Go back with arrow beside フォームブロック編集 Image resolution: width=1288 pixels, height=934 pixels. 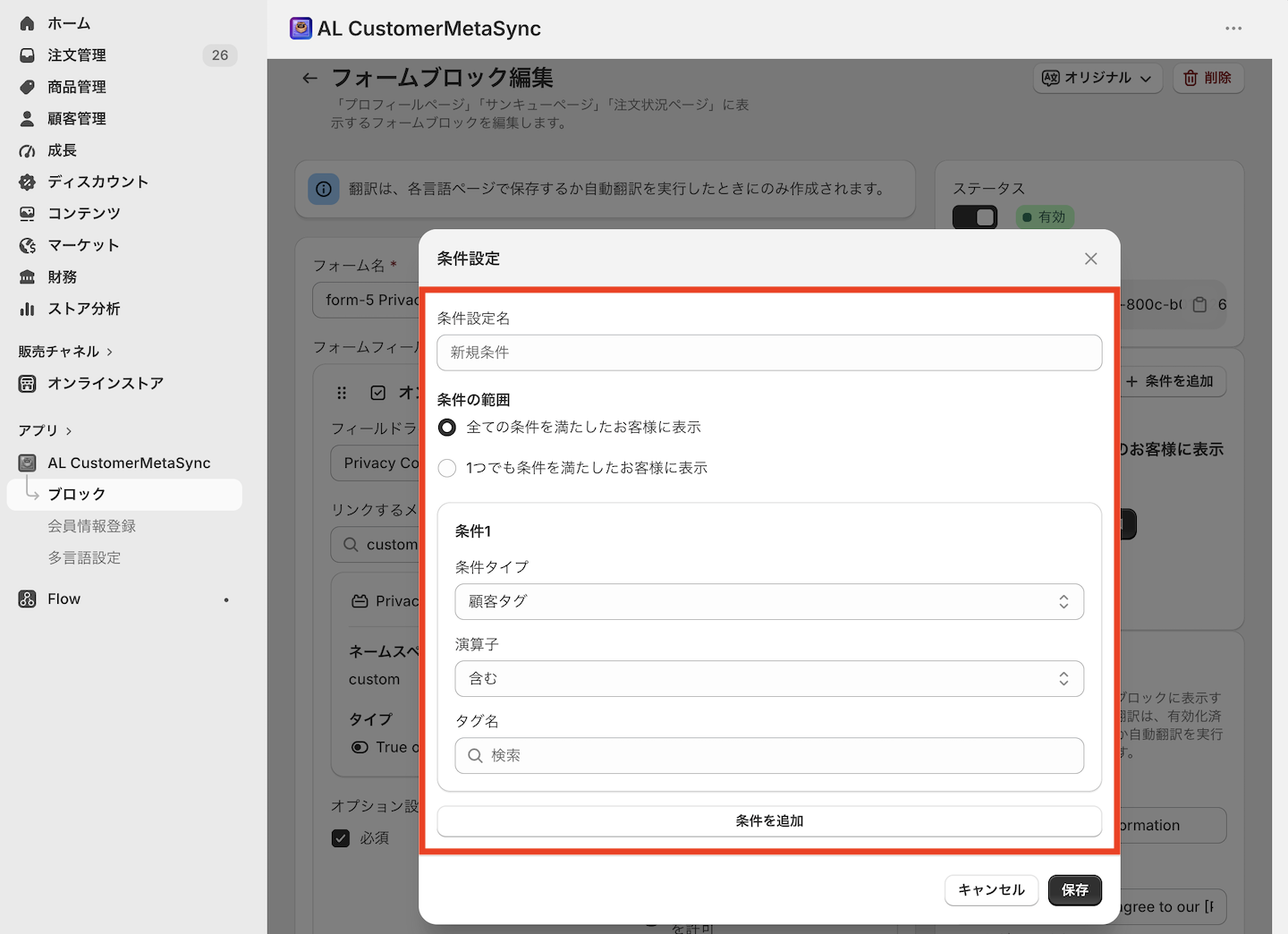pos(310,79)
